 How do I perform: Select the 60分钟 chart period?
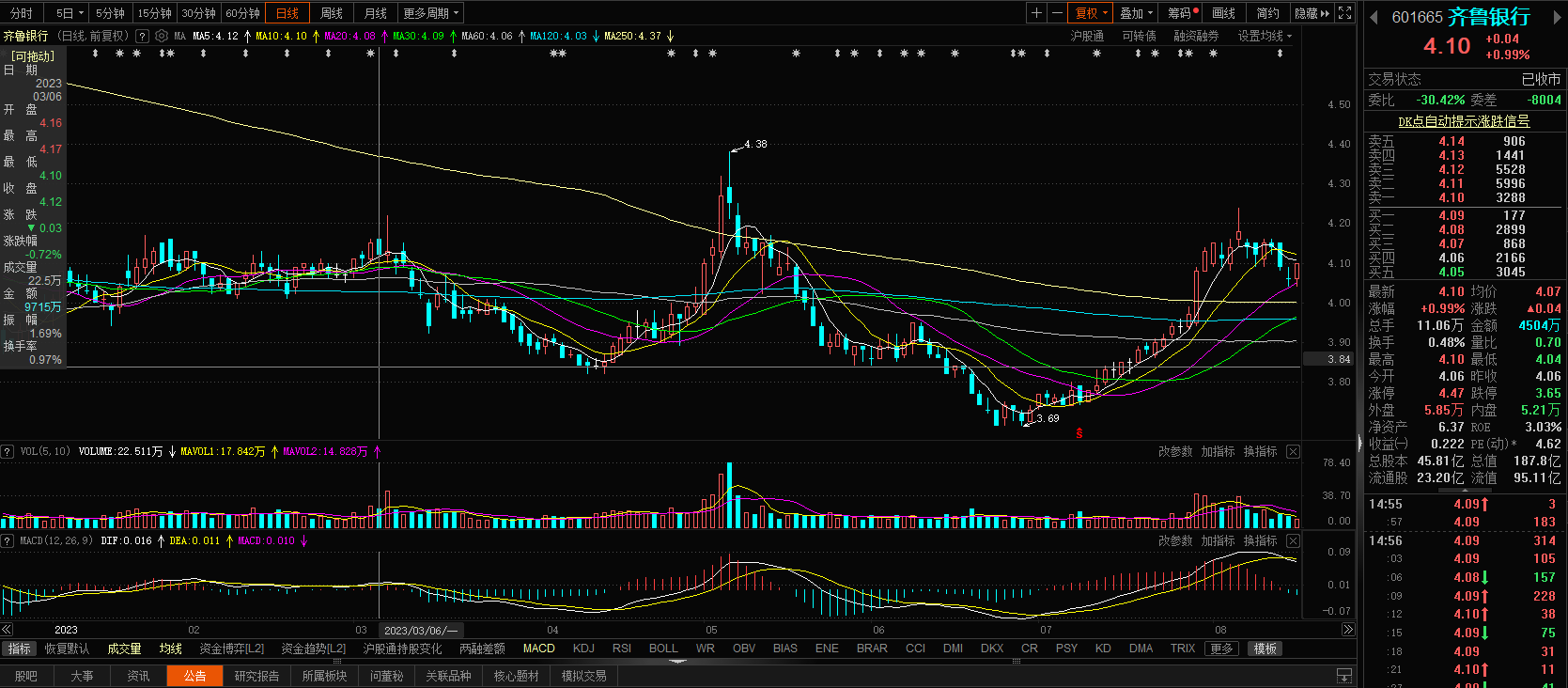click(x=242, y=13)
